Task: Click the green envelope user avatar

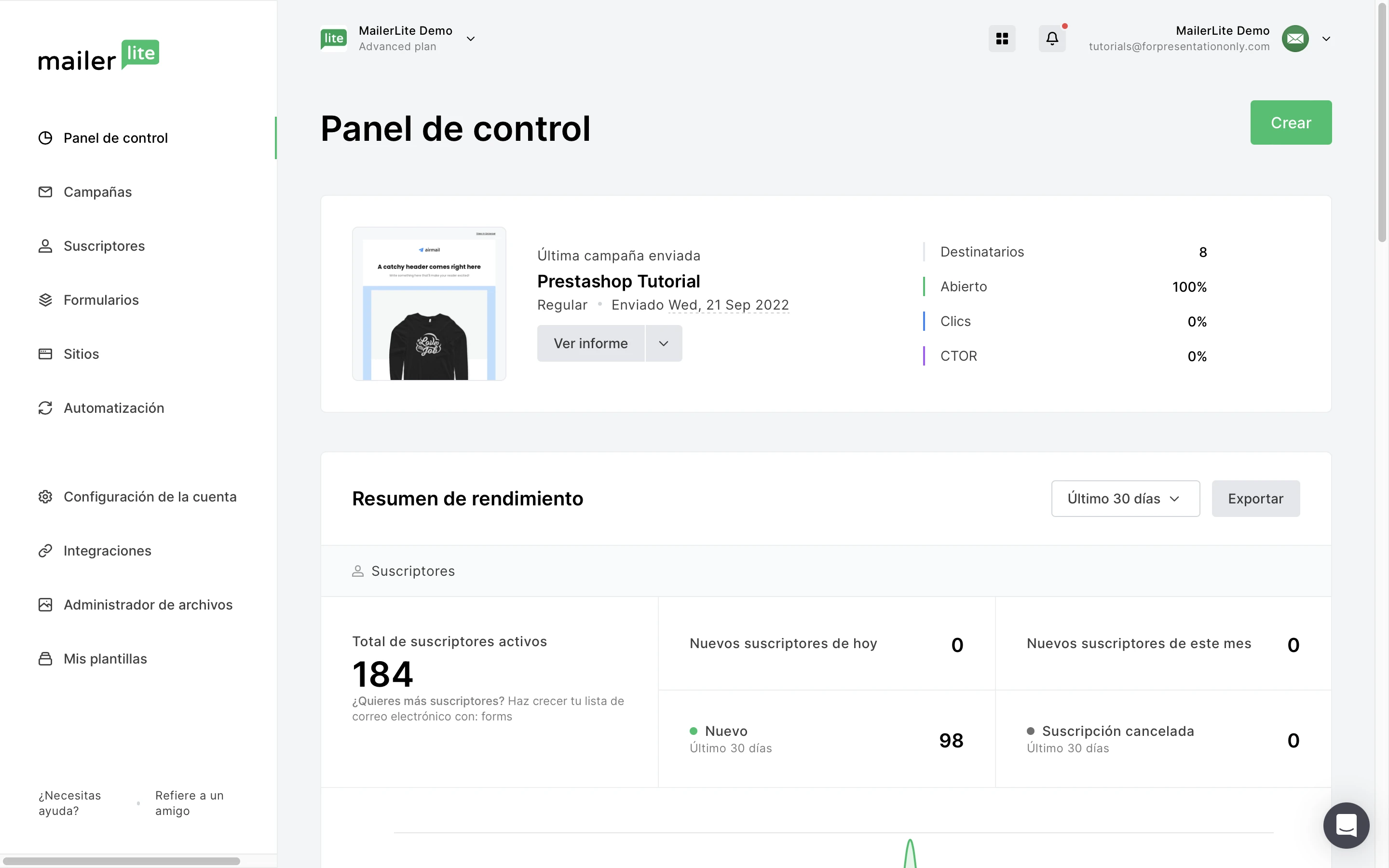Action: tap(1295, 39)
